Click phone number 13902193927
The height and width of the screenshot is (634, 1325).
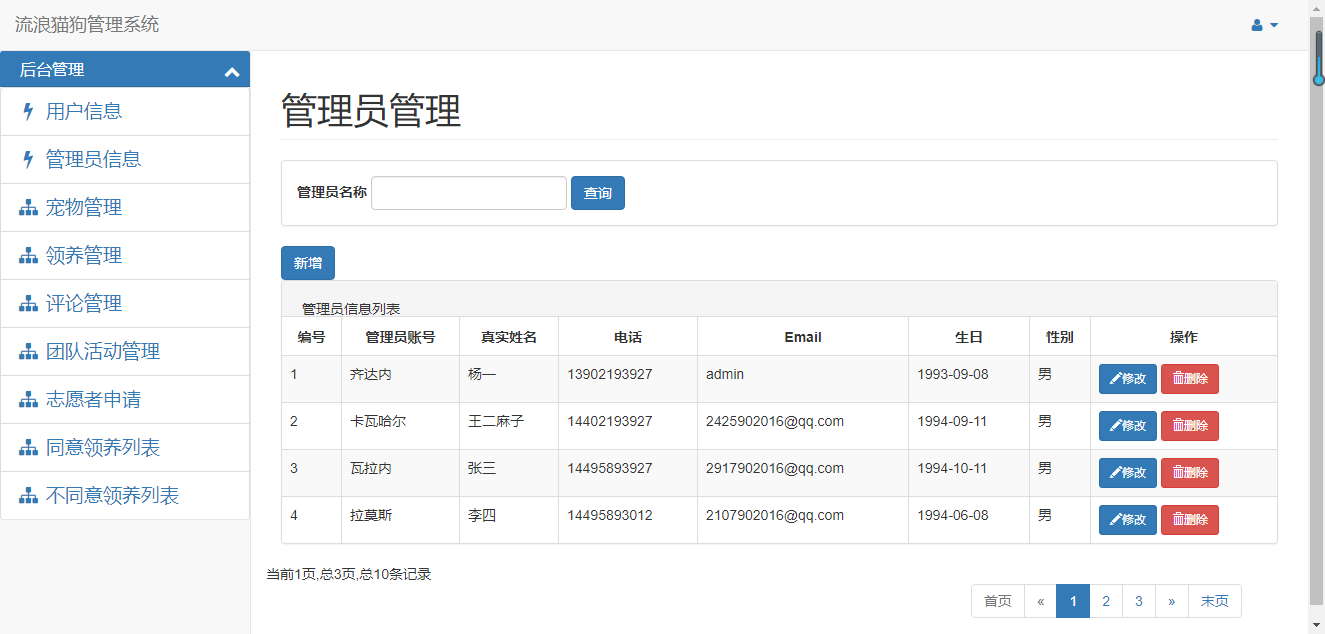point(610,374)
